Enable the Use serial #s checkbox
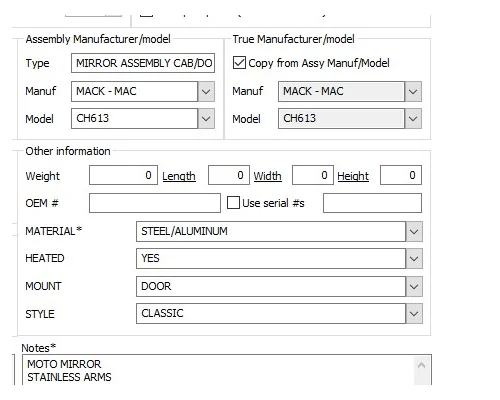Image resolution: width=500 pixels, height=400 pixels. click(x=233, y=202)
